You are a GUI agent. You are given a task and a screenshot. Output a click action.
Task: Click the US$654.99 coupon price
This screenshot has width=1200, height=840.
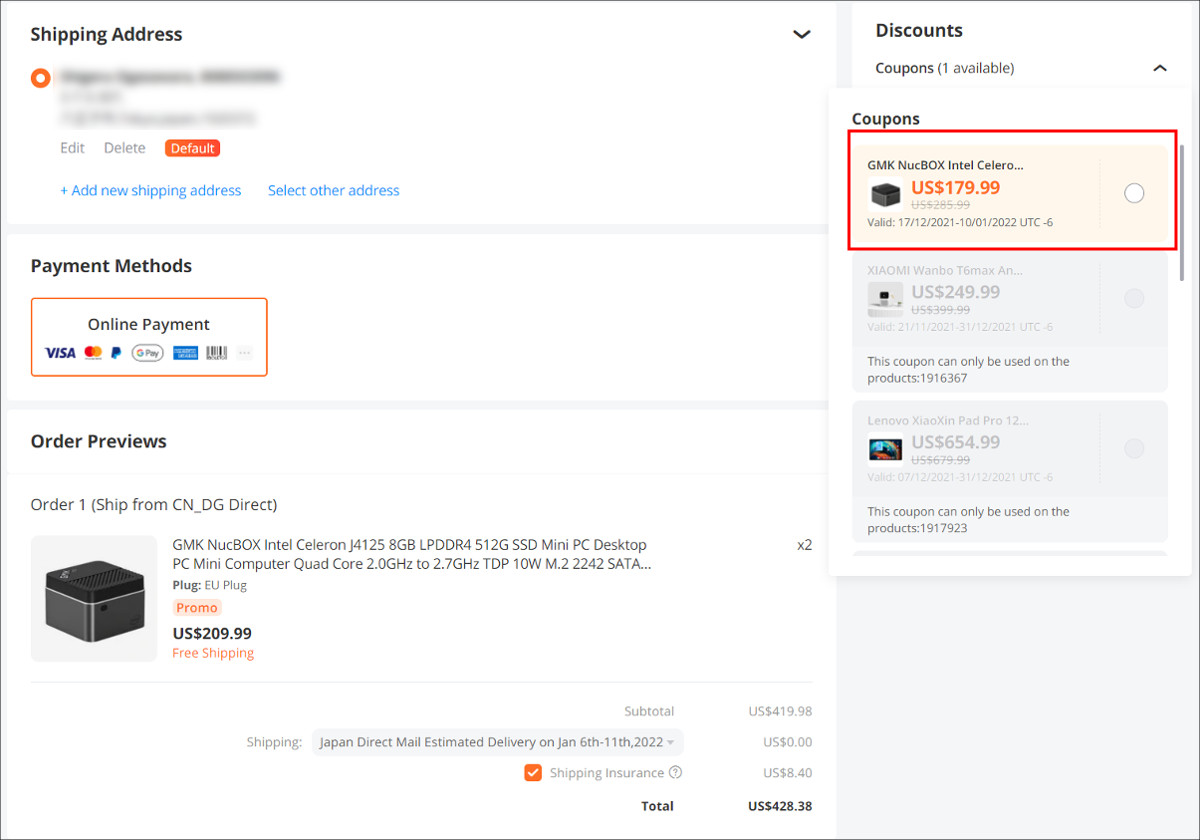pos(955,443)
